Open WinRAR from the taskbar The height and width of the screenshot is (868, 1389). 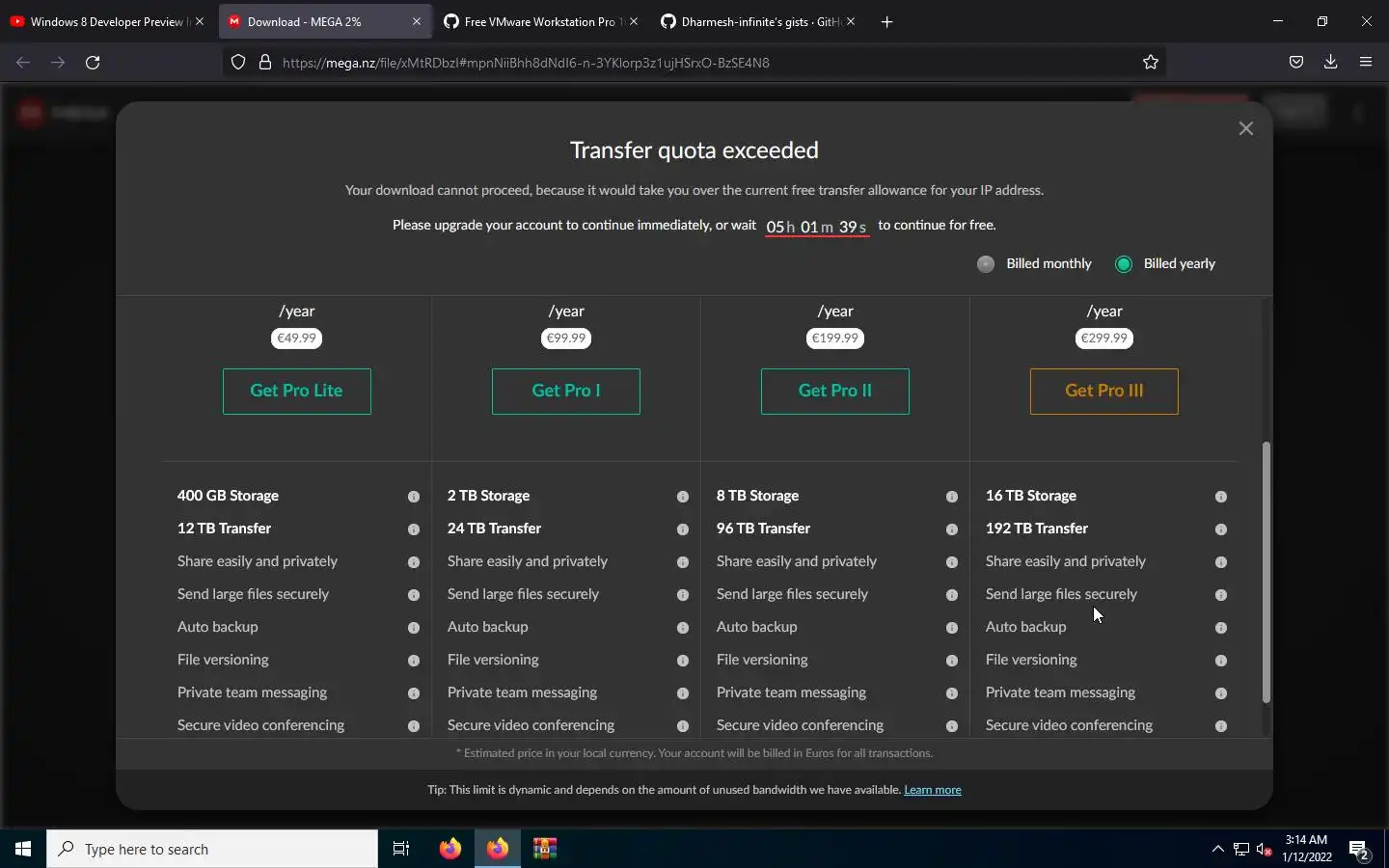(x=545, y=849)
